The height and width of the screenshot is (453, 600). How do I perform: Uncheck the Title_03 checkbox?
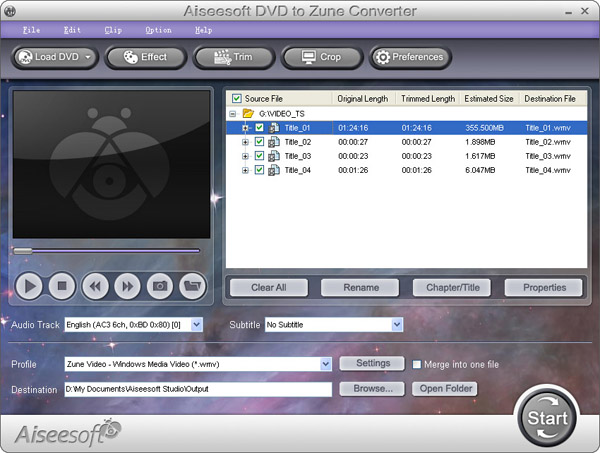coord(259,156)
